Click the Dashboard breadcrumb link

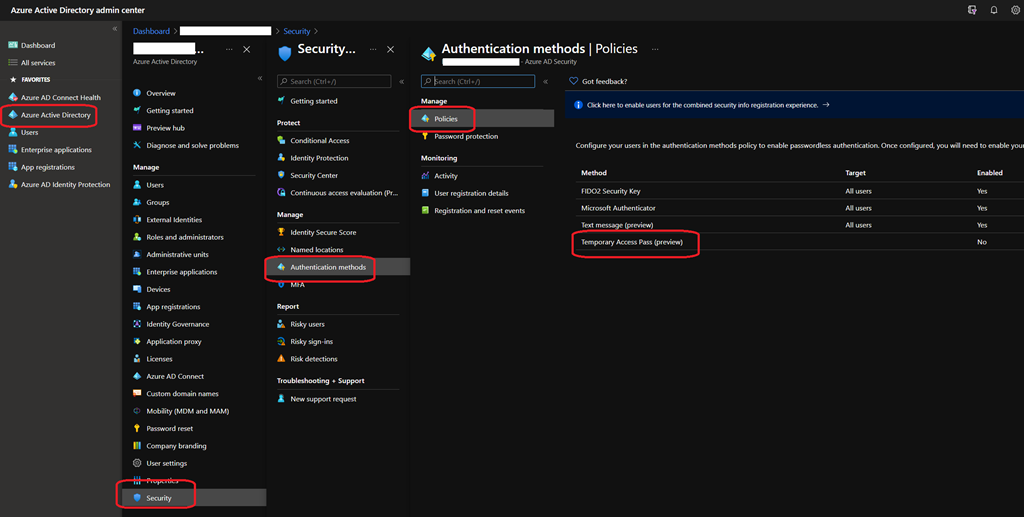pyautogui.click(x=150, y=32)
